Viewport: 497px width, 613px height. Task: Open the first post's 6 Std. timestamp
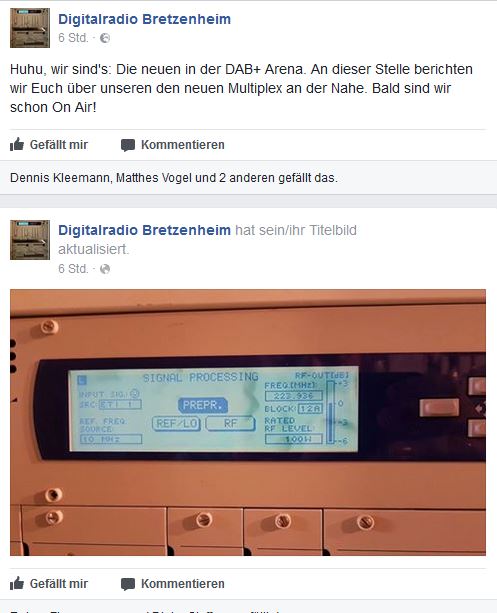pos(73,38)
